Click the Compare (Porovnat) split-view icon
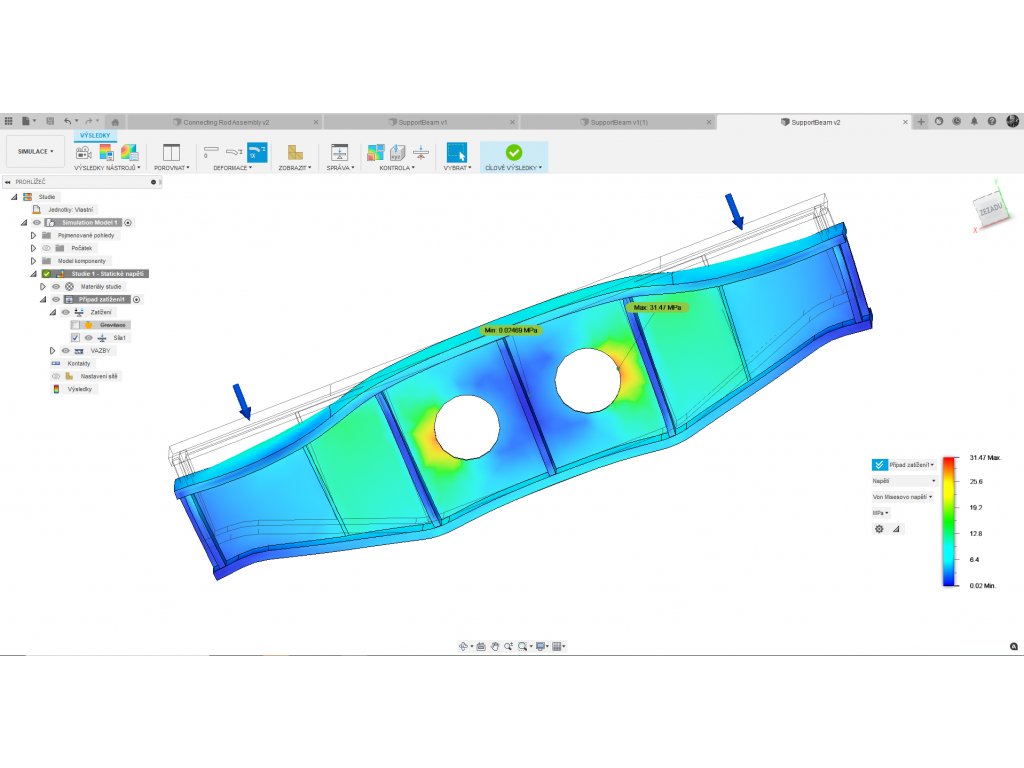The height and width of the screenshot is (768, 1024). point(171,152)
